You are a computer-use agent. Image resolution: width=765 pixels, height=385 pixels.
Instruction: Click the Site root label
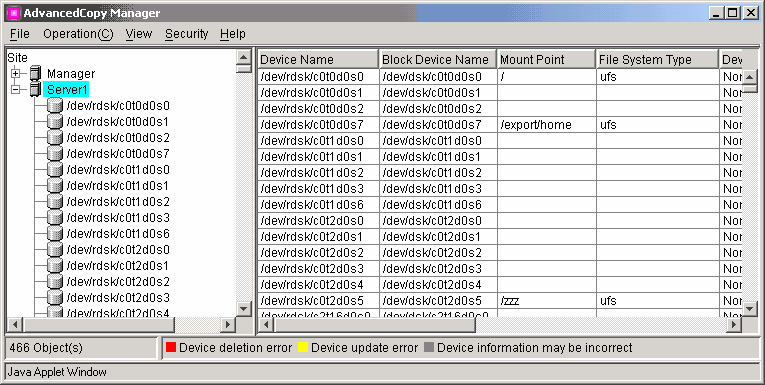click(x=18, y=58)
